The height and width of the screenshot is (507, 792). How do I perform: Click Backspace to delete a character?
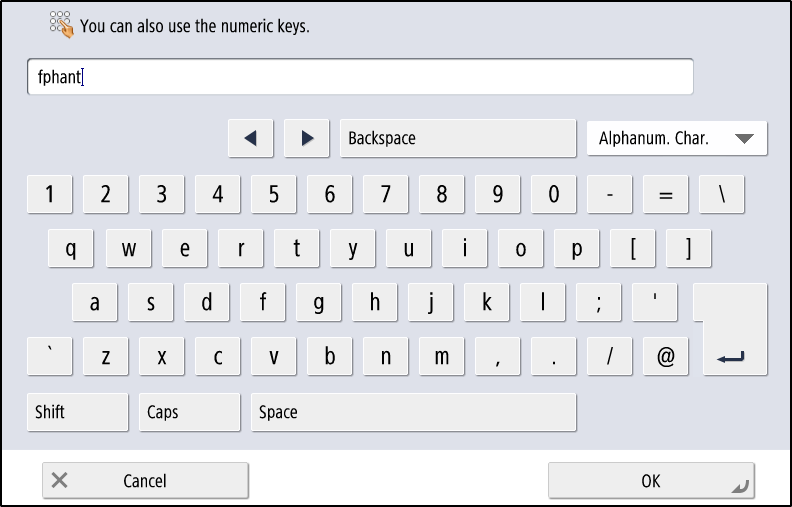pos(458,138)
